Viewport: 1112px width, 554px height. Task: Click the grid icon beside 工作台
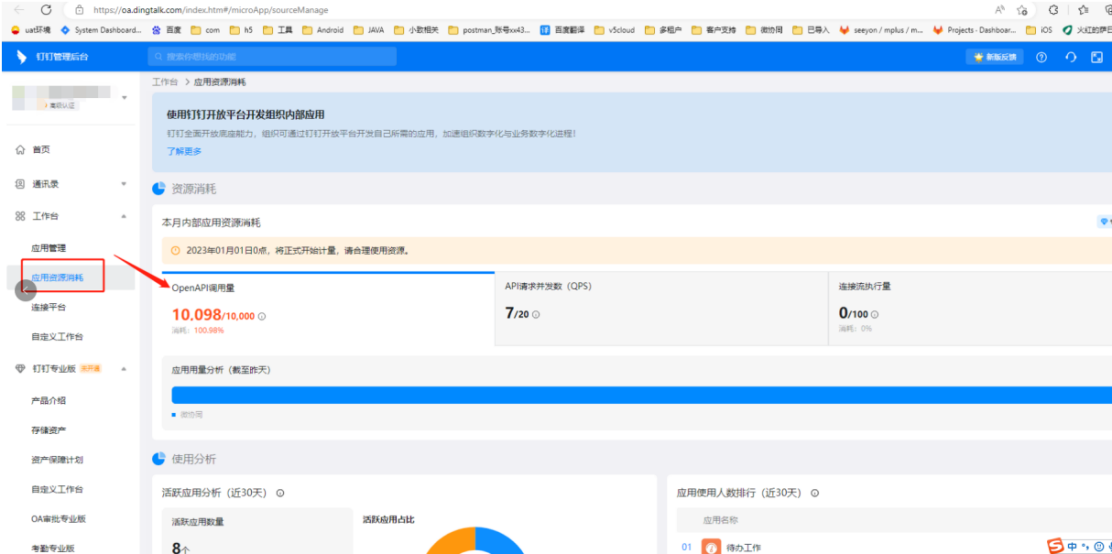[20, 216]
